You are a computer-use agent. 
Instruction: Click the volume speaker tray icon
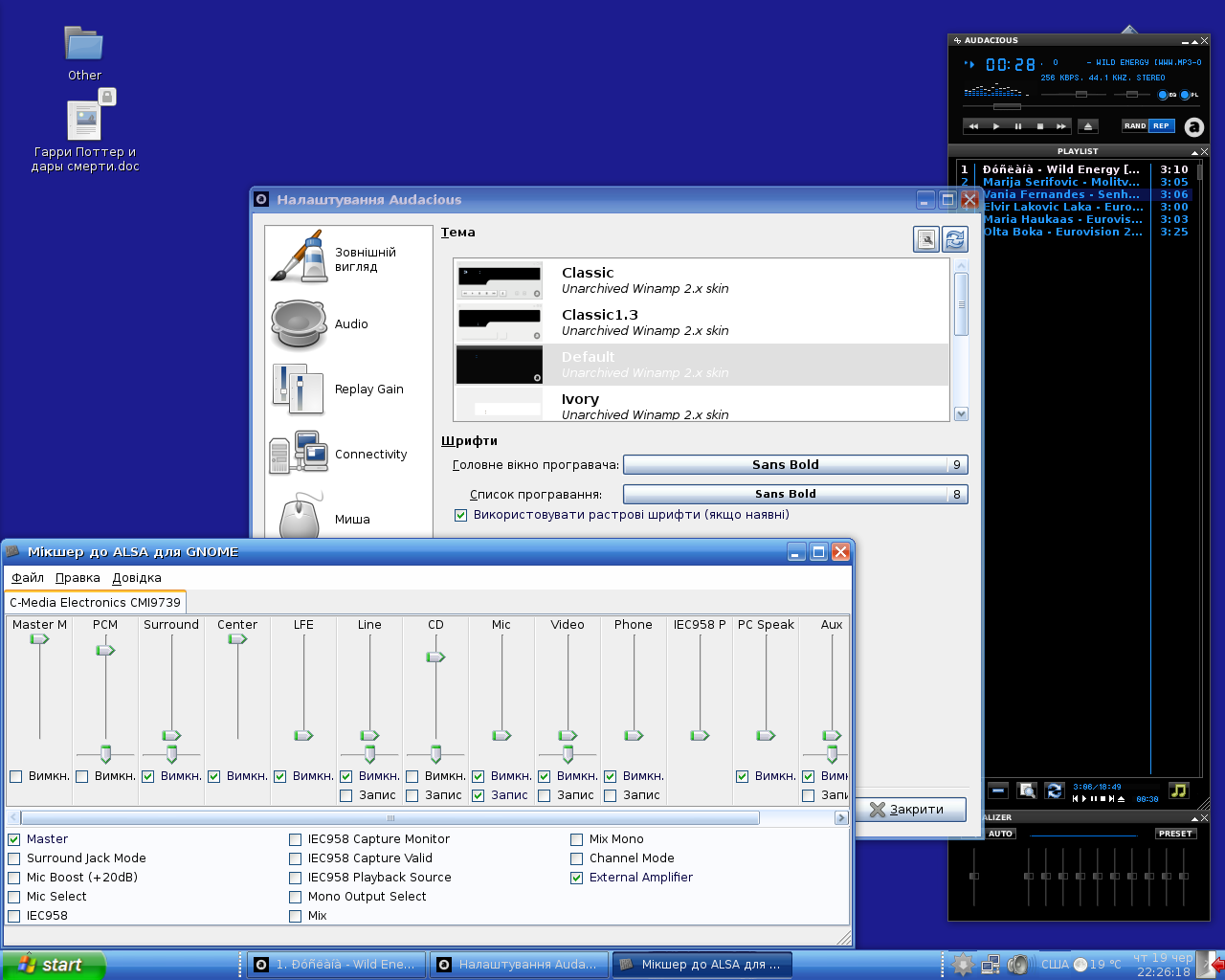(1019, 965)
